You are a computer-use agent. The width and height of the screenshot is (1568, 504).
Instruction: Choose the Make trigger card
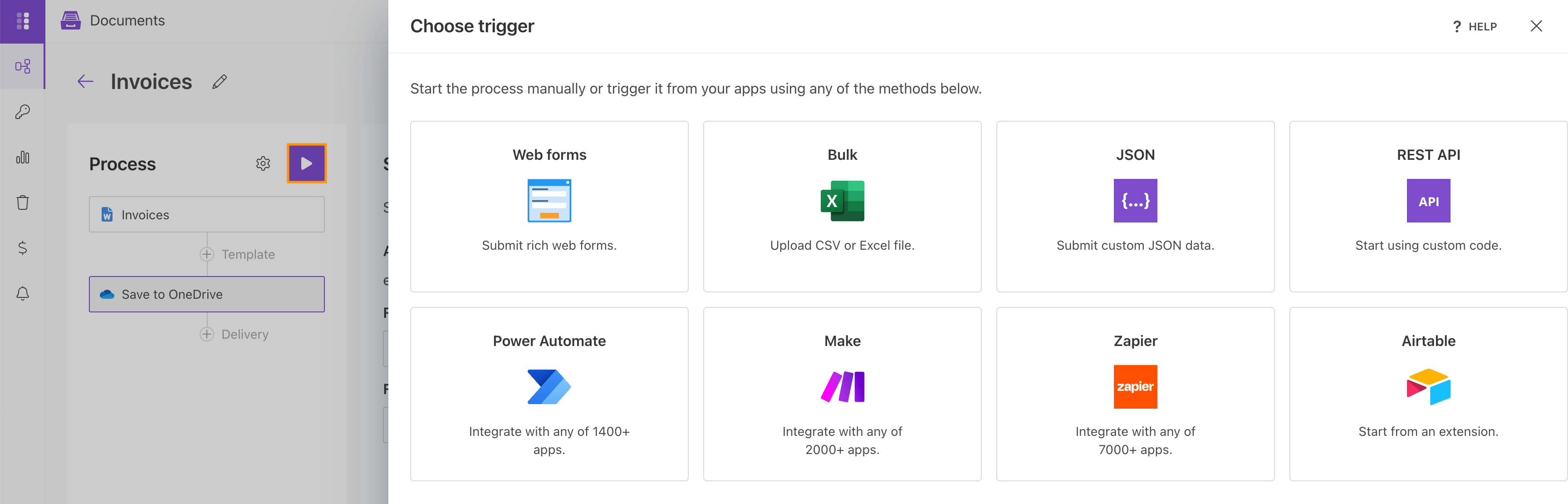point(843,394)
